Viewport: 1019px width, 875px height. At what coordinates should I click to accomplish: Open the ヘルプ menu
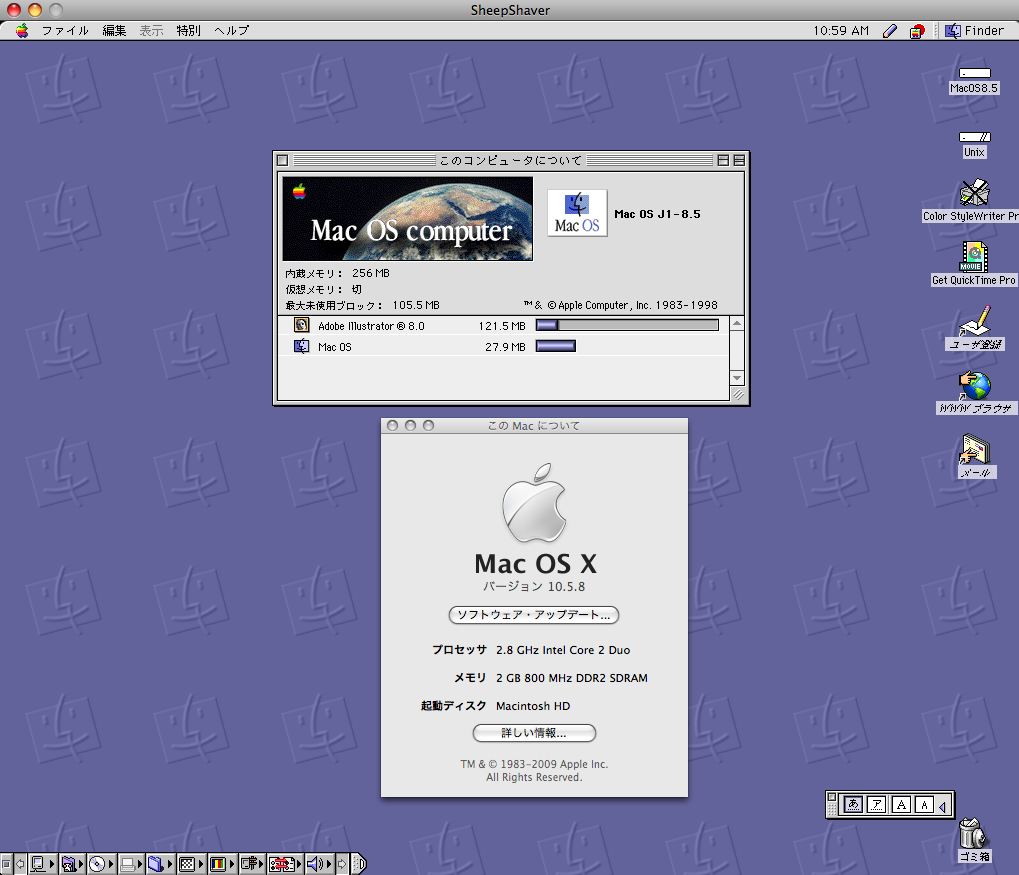pyautogui.click(x=232, y=31)
